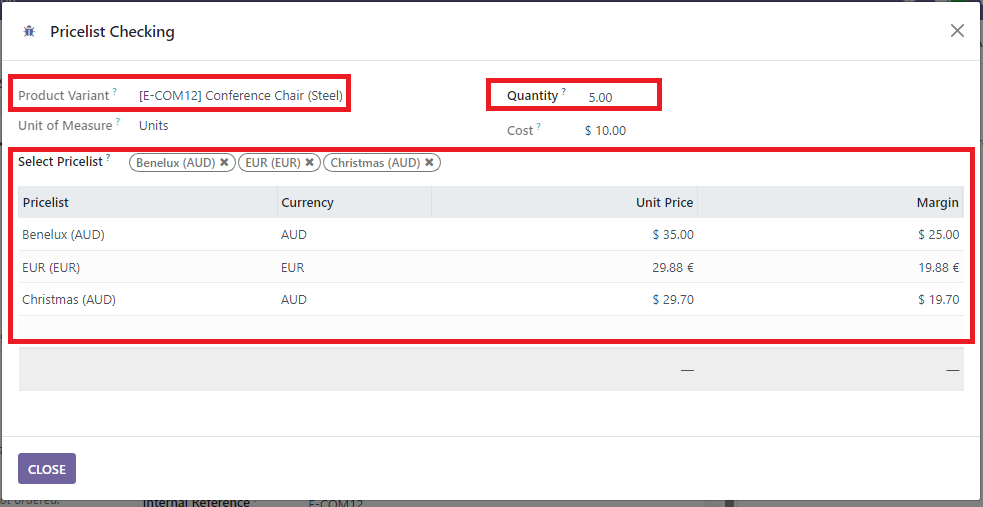Close the Pricelist Checking dialog with X
983x507 pixels.
pyautogui.click(x=957, y=31)
